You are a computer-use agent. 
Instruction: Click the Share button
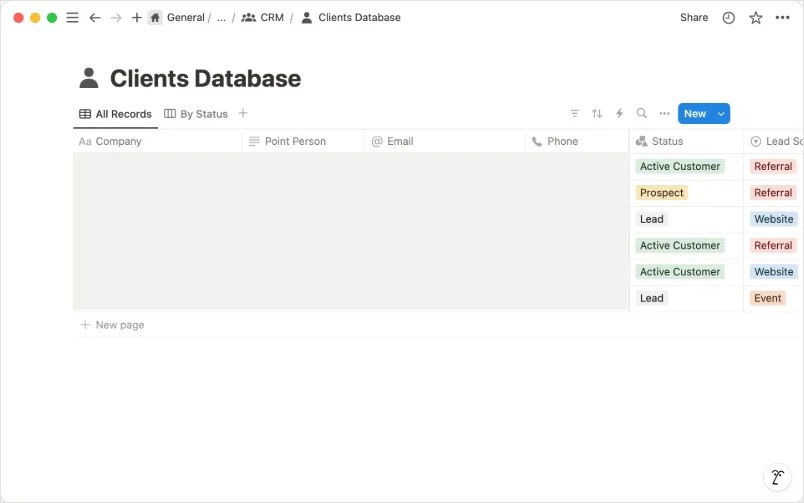pyautogui.click(x=694, y=17)
